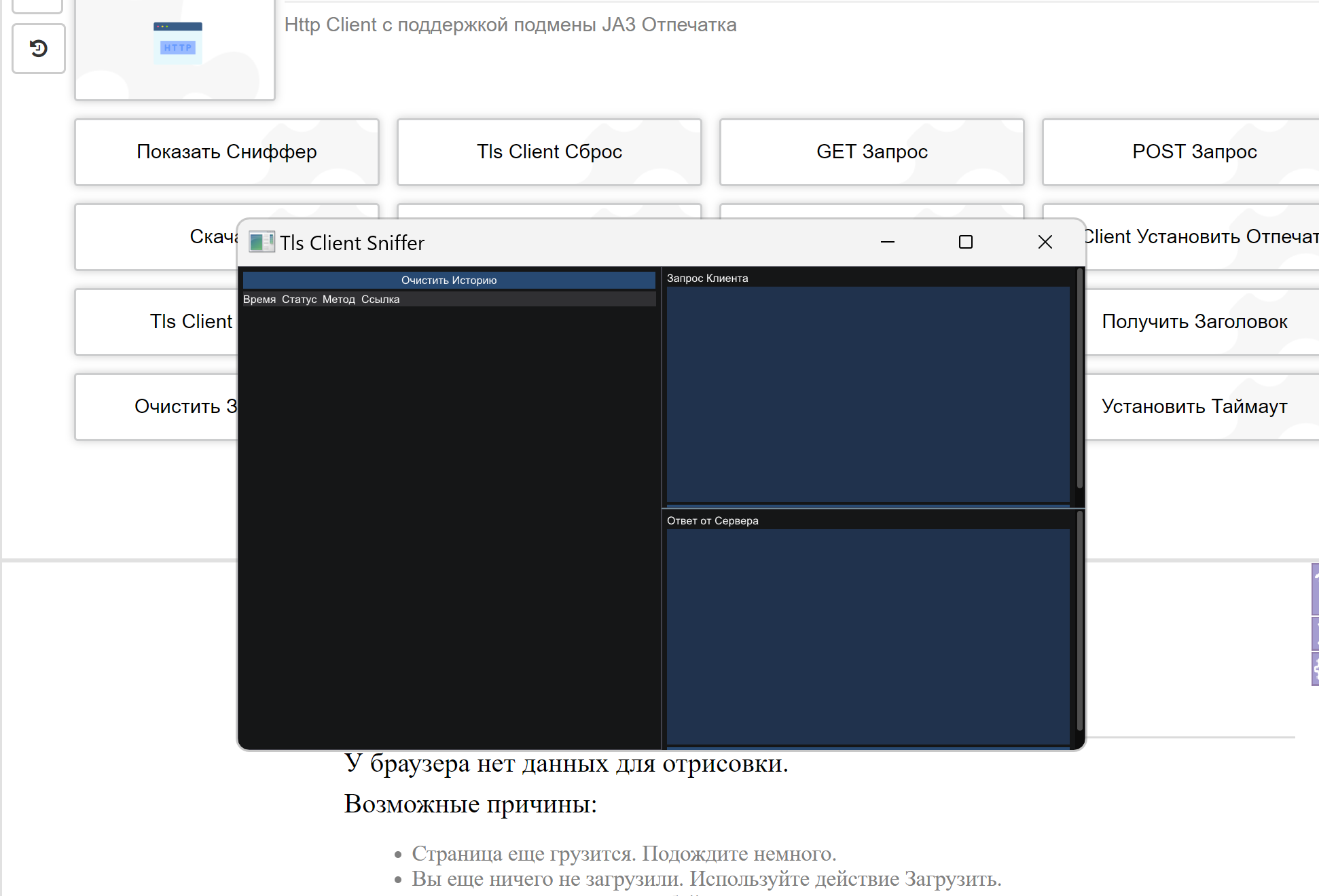This screenshot has height=896, width=1319.
Task: Trigger the 'POST Запрос' action
Action: (x=1193, y=151)
